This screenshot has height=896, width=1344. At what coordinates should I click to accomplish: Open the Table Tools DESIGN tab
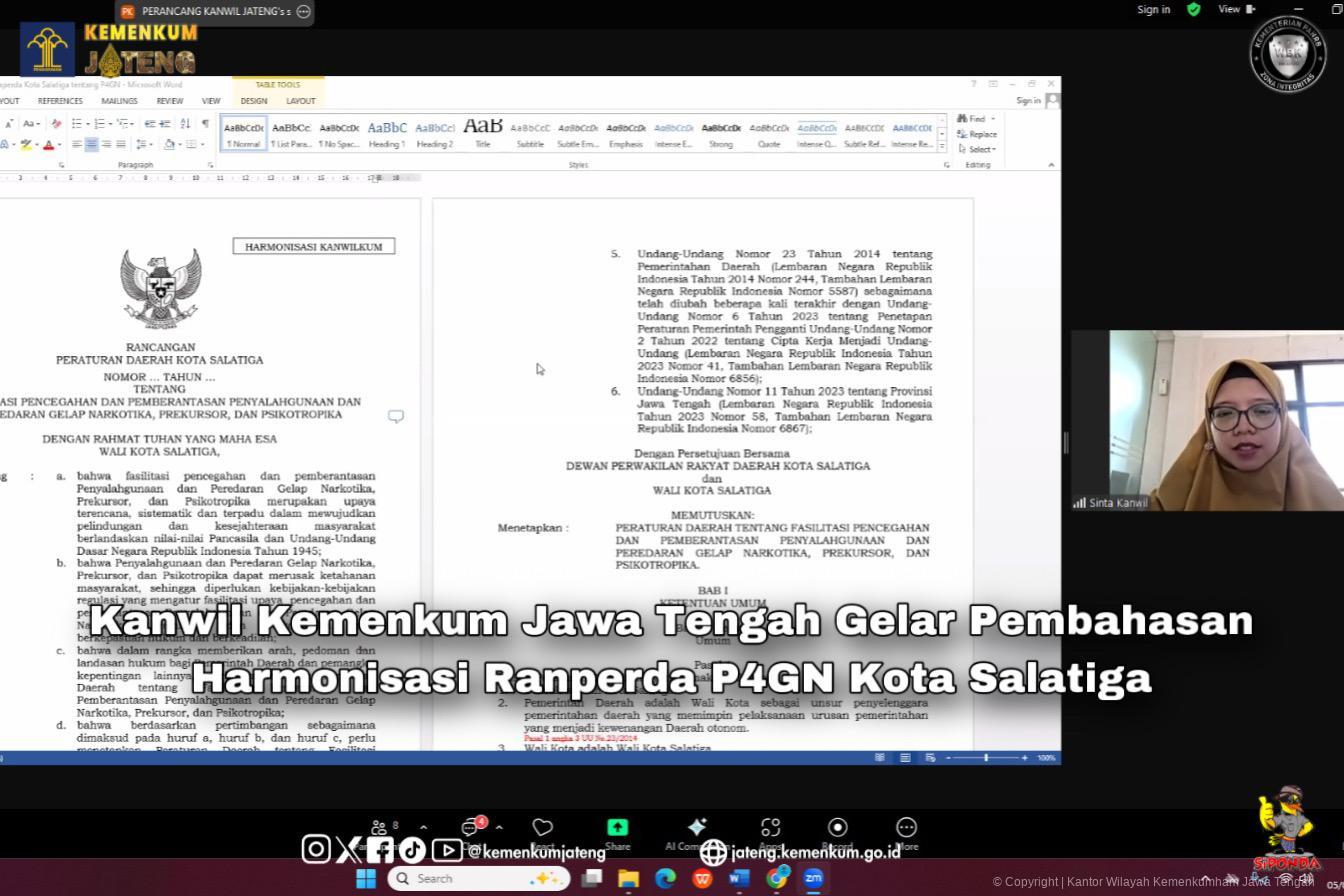(x=253, y=100)
